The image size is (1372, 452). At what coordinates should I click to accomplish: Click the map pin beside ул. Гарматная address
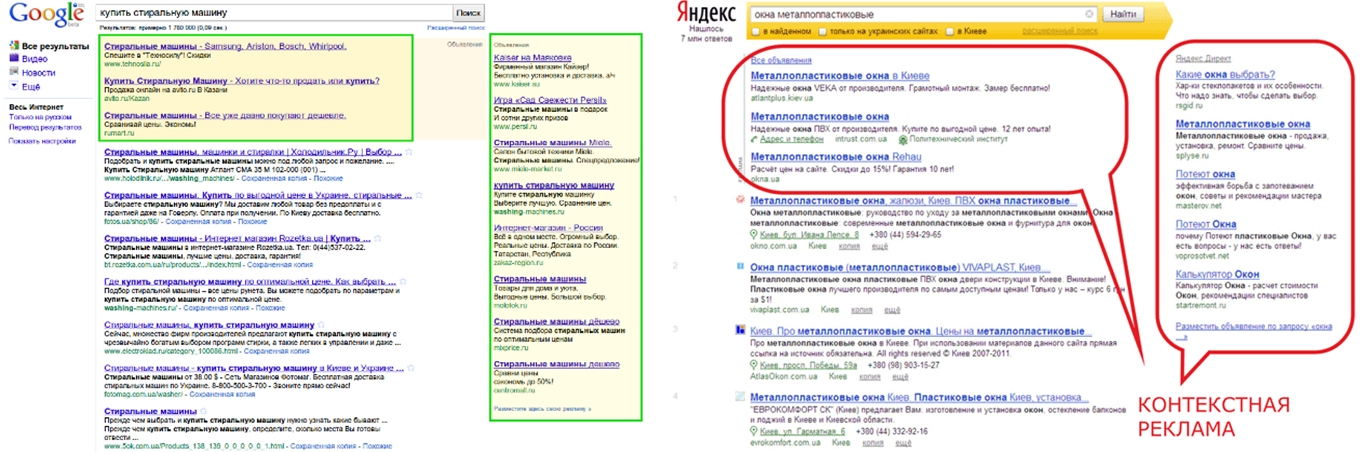click(x=755, y=432)
